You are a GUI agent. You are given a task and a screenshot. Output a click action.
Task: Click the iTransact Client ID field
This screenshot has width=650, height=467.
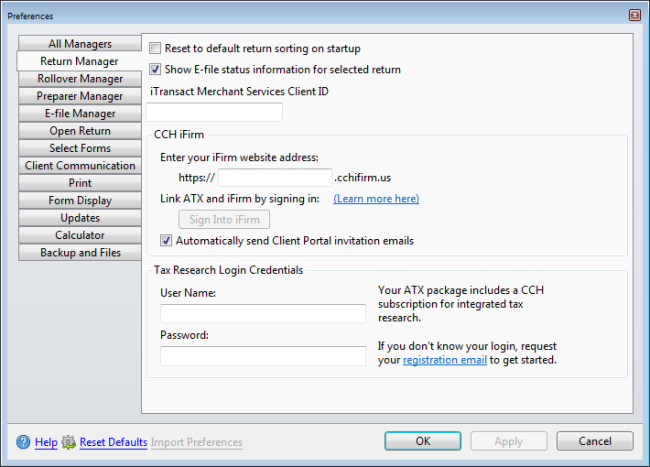point(214,112)
